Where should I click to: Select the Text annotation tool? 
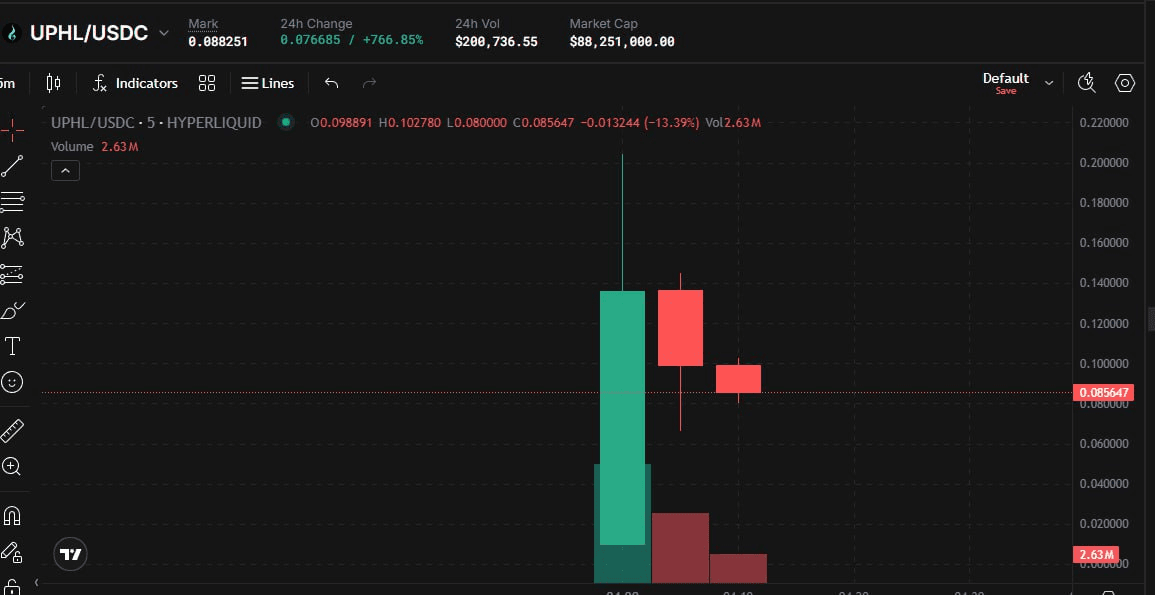coord(12,346)
